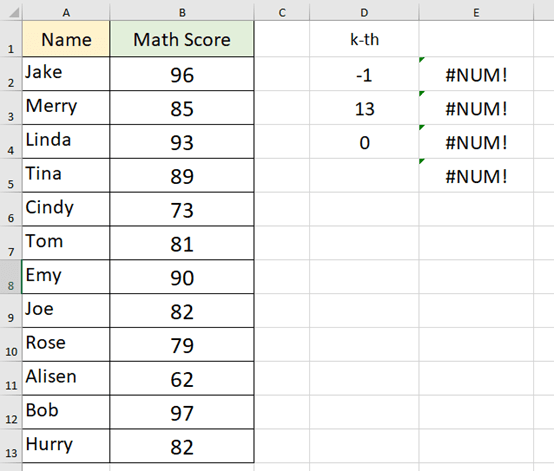Click Linda's score 93
Screen dimensions: 554x471
coord(182,141)
